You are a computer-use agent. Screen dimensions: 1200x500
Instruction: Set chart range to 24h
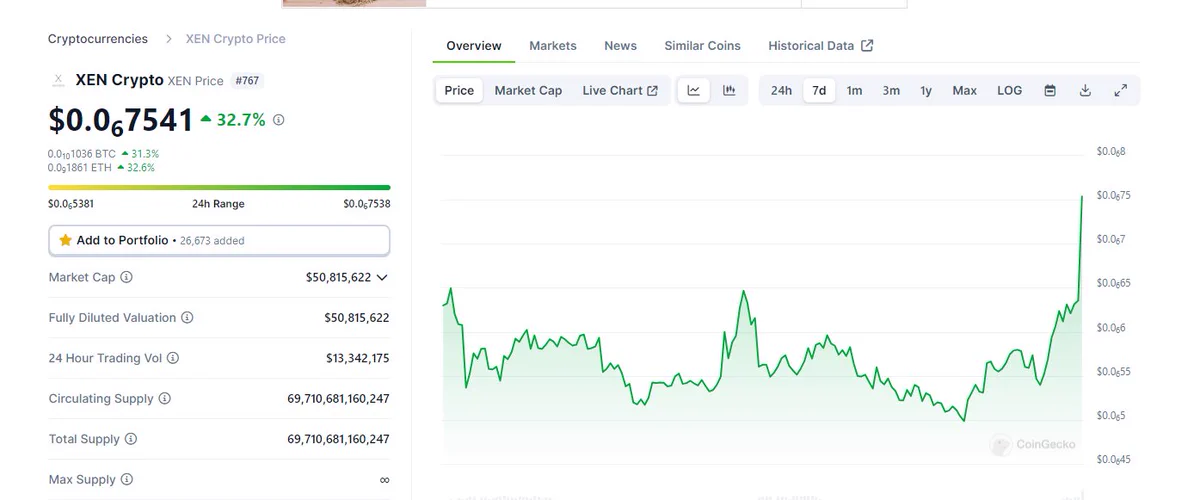781,90
